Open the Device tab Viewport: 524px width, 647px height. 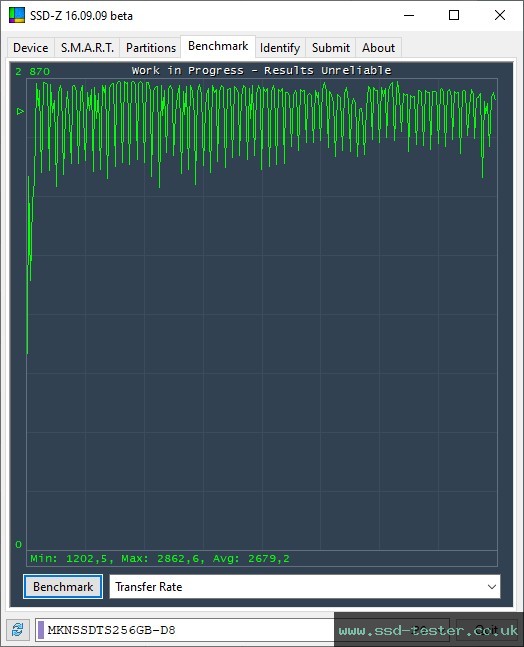click(x=31, y=48)
